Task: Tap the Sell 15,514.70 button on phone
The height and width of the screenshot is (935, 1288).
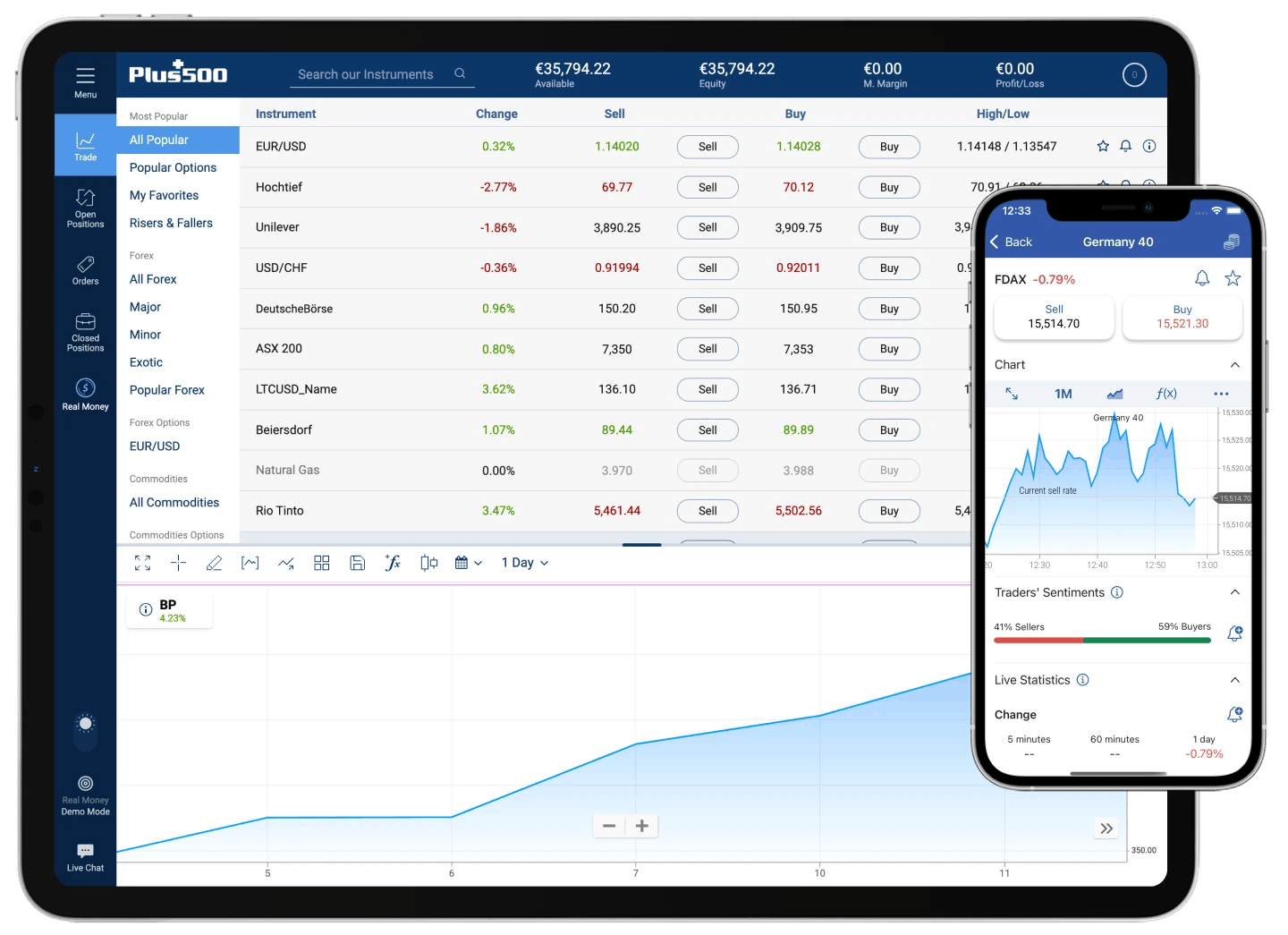Action: click(1054, 317)
